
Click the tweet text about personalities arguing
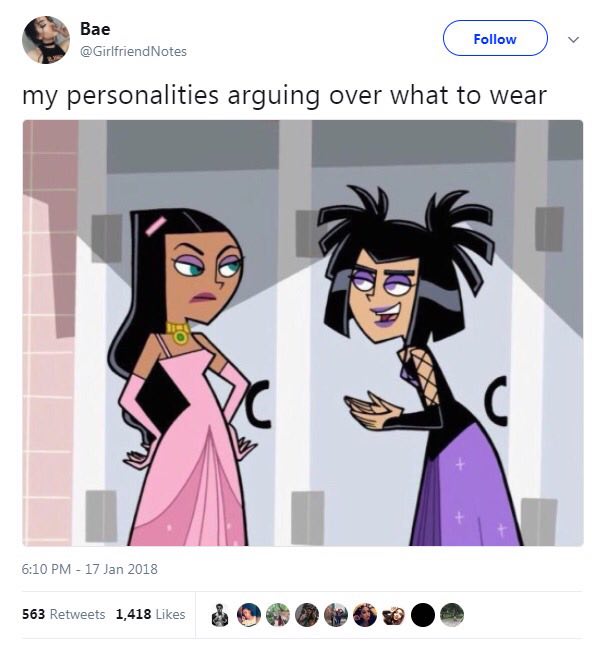[x=284, y=96]
